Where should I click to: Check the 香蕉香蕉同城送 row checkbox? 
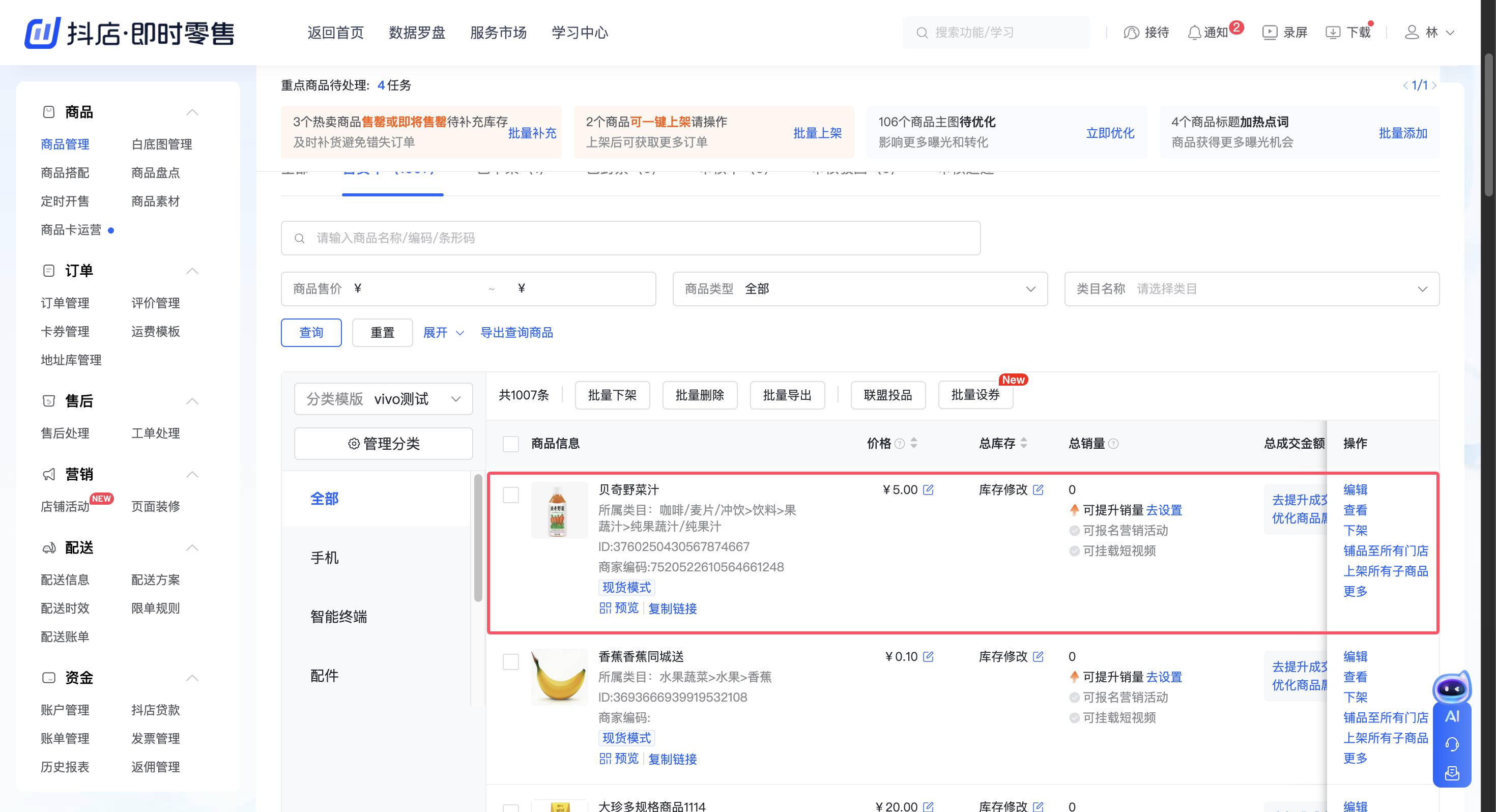(510, 661)
